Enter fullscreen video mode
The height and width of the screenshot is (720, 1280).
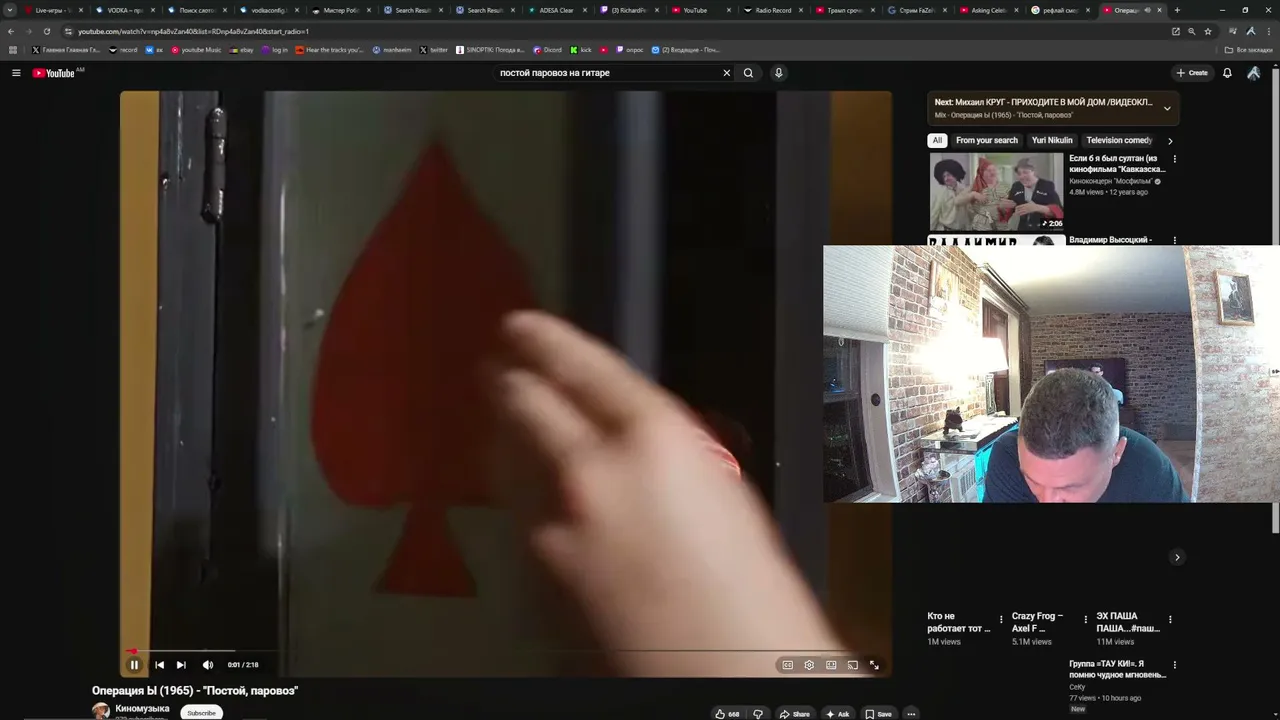pos(874,665)
